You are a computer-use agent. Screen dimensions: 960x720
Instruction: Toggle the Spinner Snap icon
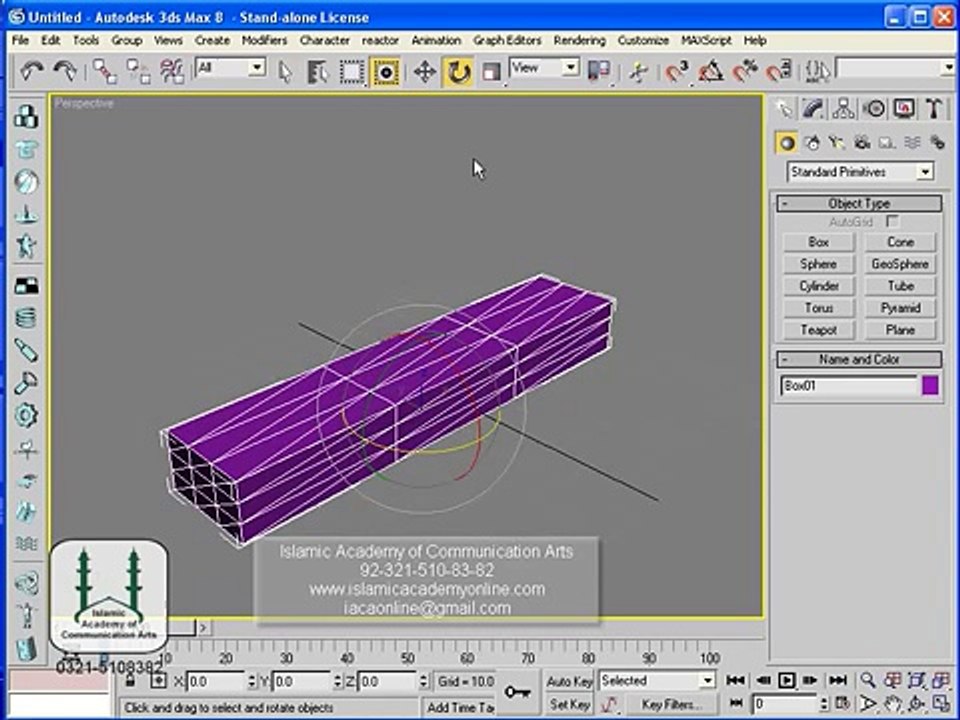point(779,71)
